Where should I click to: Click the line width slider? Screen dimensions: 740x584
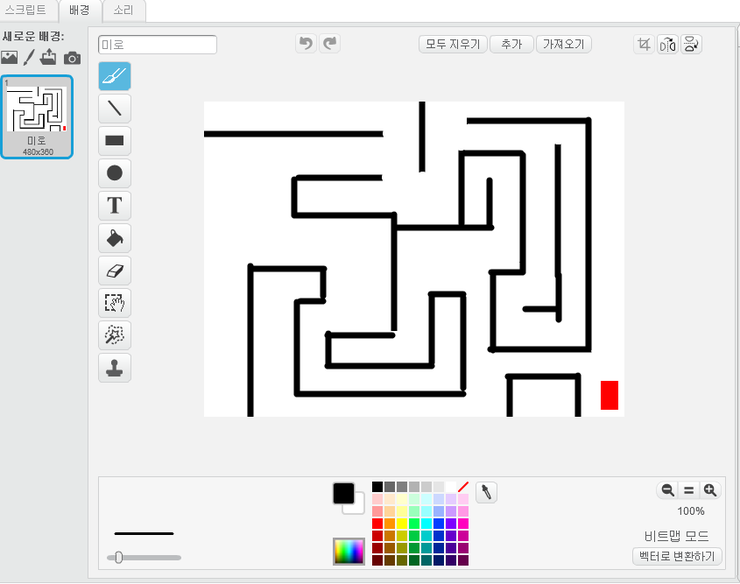[143, 557]
